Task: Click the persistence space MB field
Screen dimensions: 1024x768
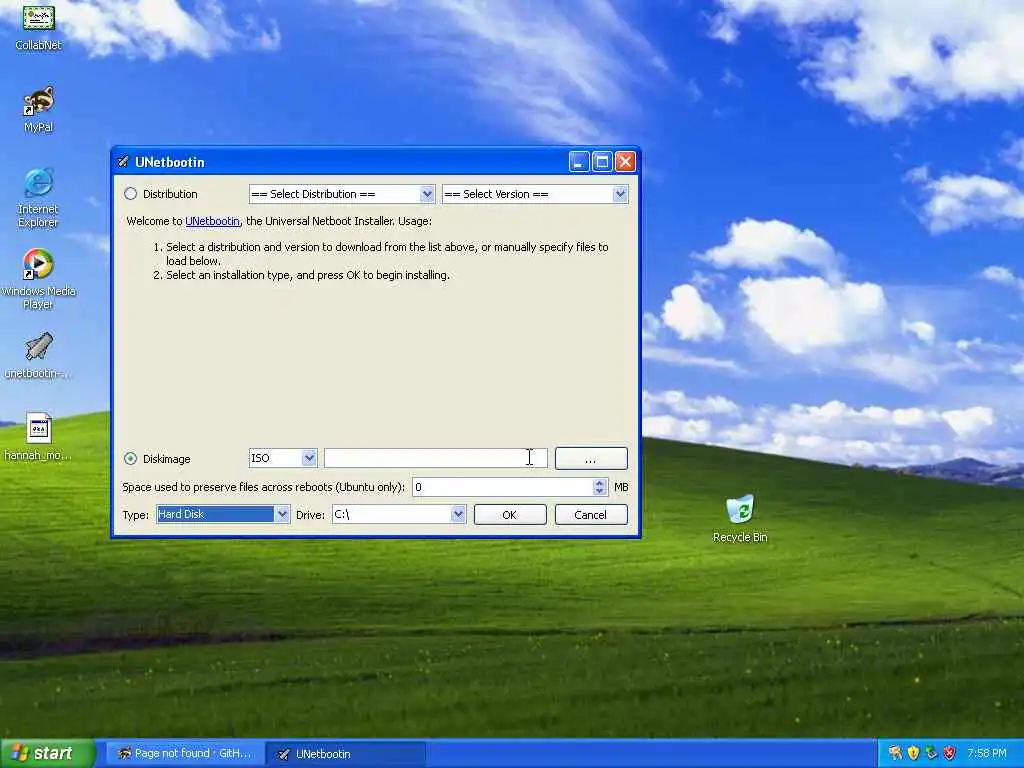Action: point(503,487)
